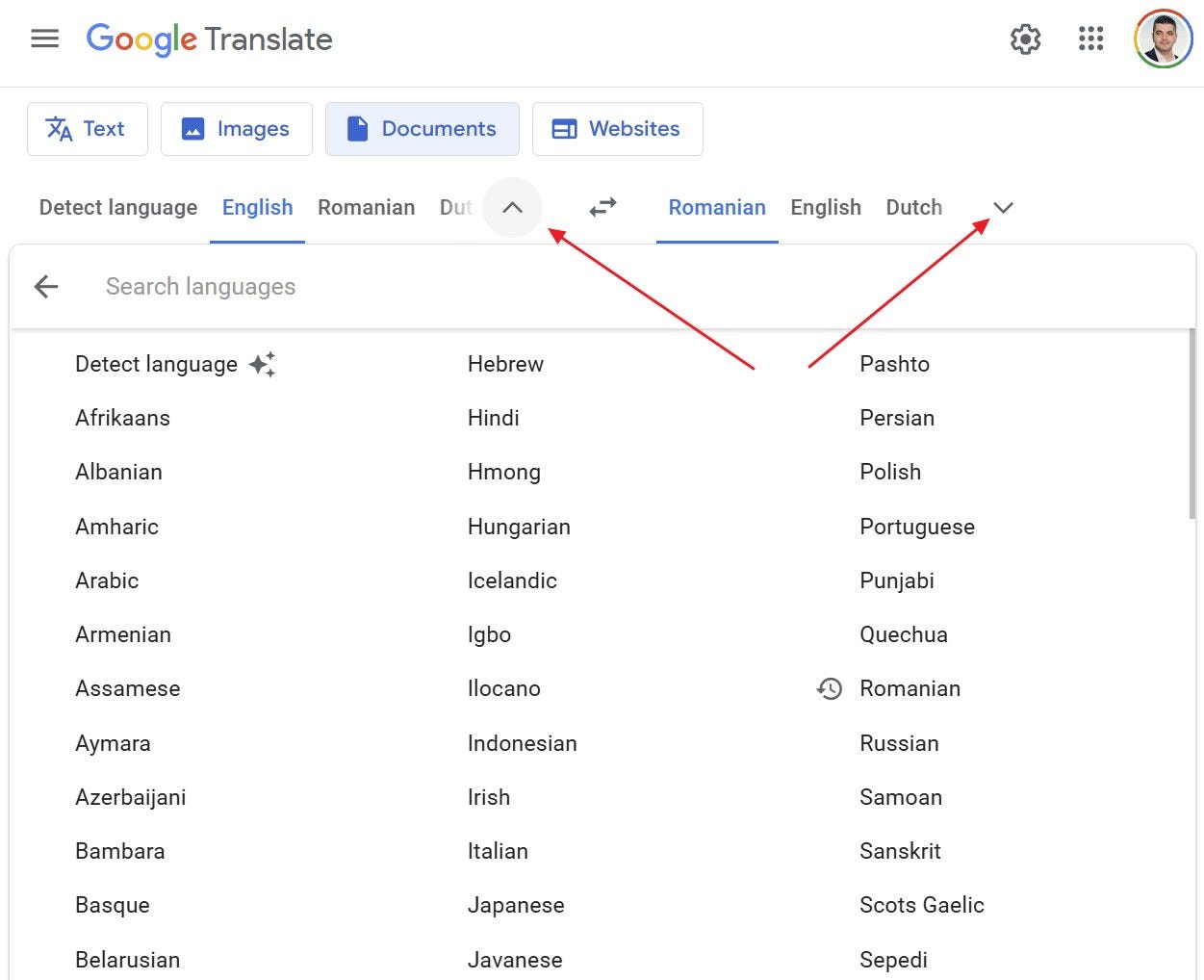Switch to the Dutch target language tab

913,207
